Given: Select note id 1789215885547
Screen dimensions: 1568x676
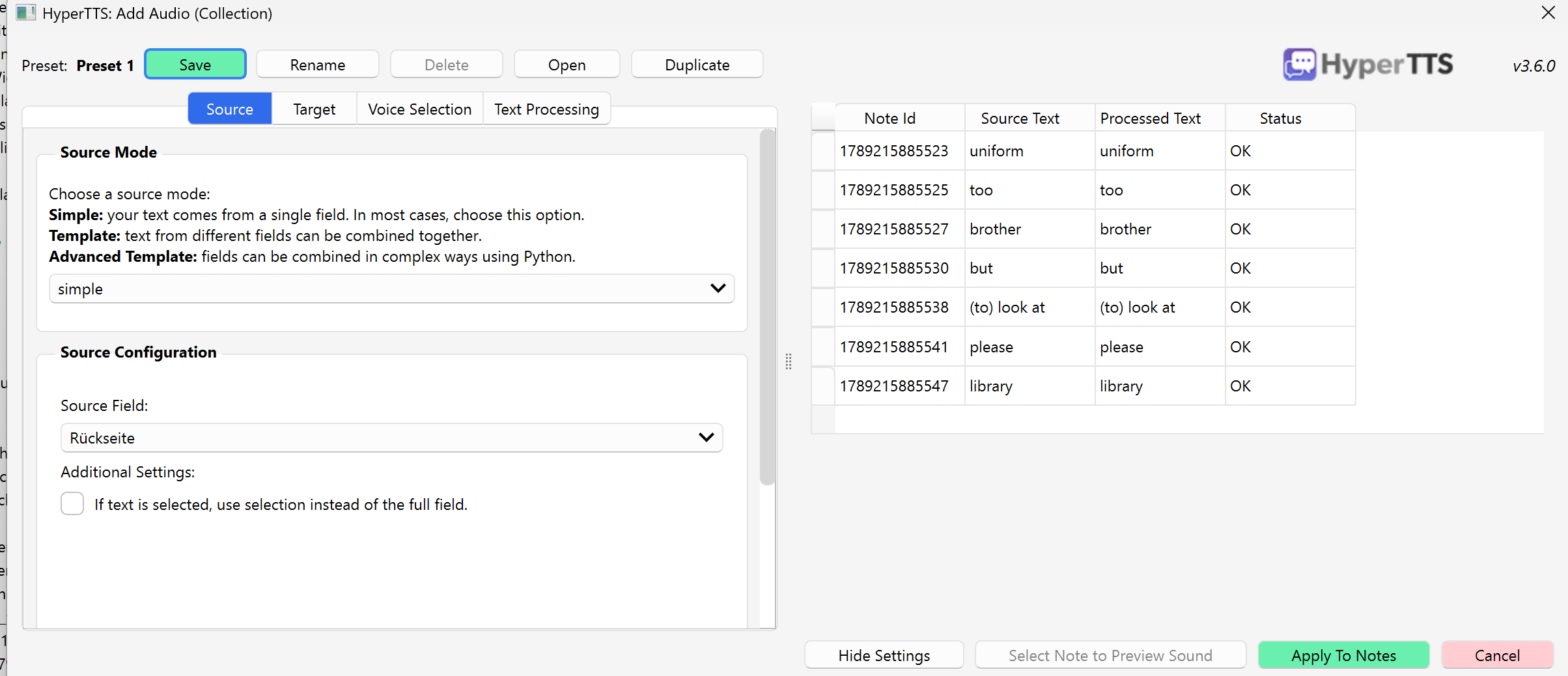Looking at the screenshot, I should coord(900,386).
